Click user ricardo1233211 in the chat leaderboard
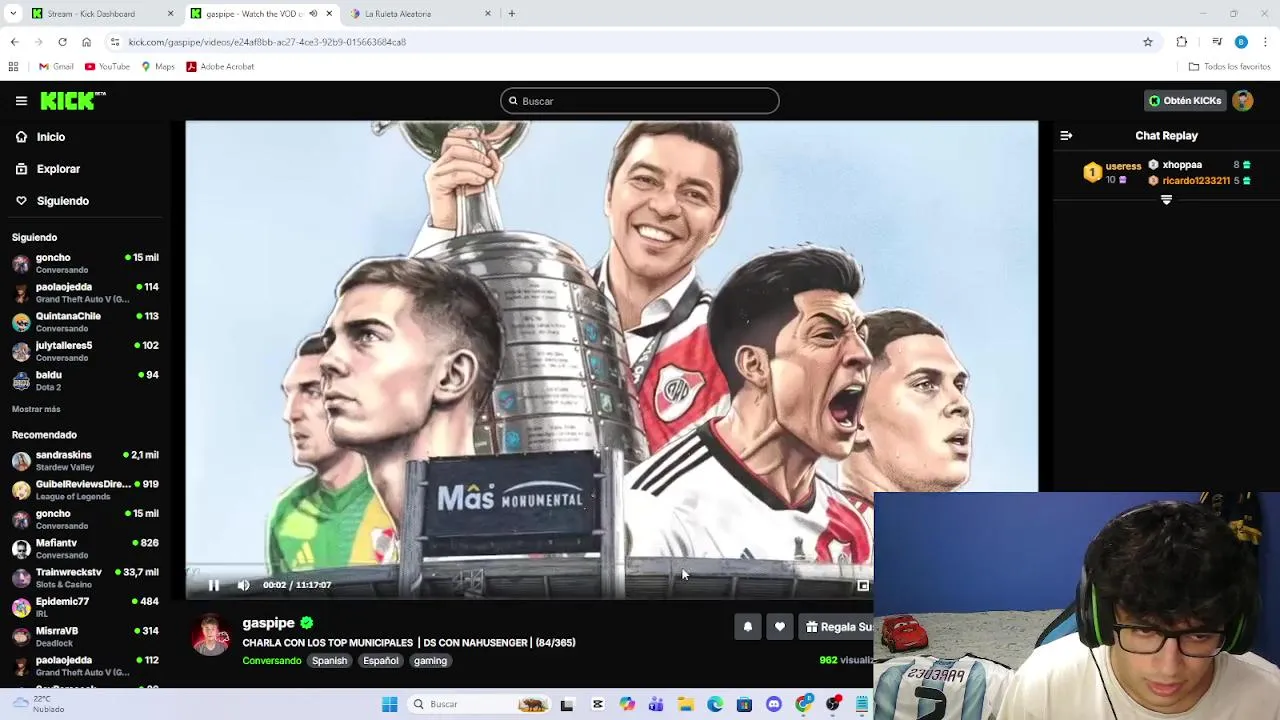 click(x=1196, y=181)
